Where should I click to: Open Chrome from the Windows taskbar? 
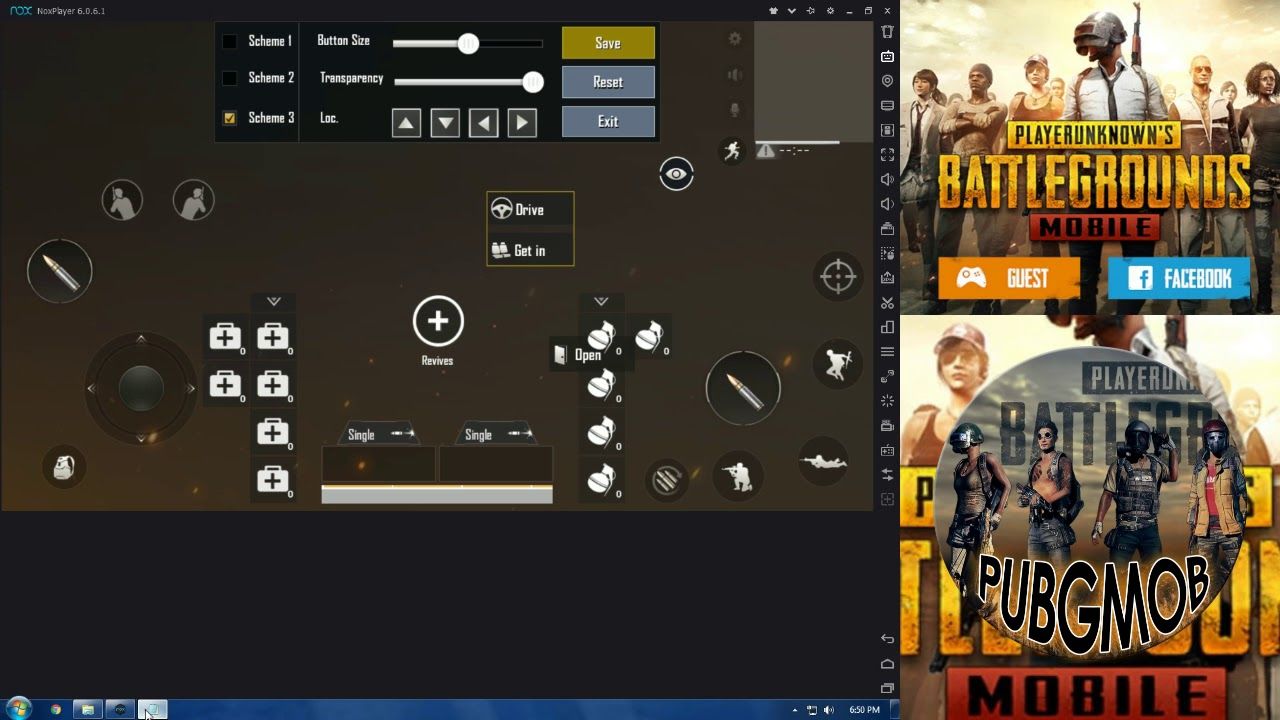click(x=56, y=709)
